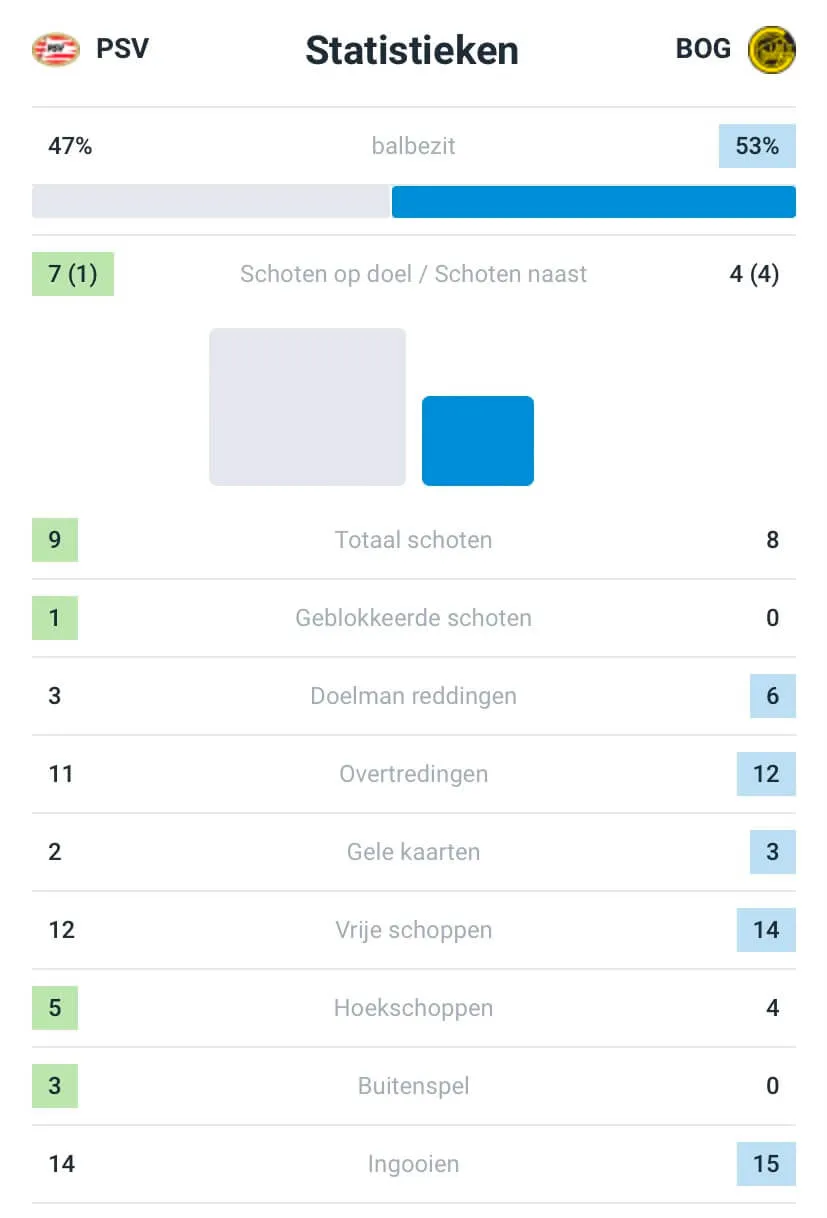Screen dimensions: 827x1218
Task: Open the PSV team name
Action: point(122,48)
